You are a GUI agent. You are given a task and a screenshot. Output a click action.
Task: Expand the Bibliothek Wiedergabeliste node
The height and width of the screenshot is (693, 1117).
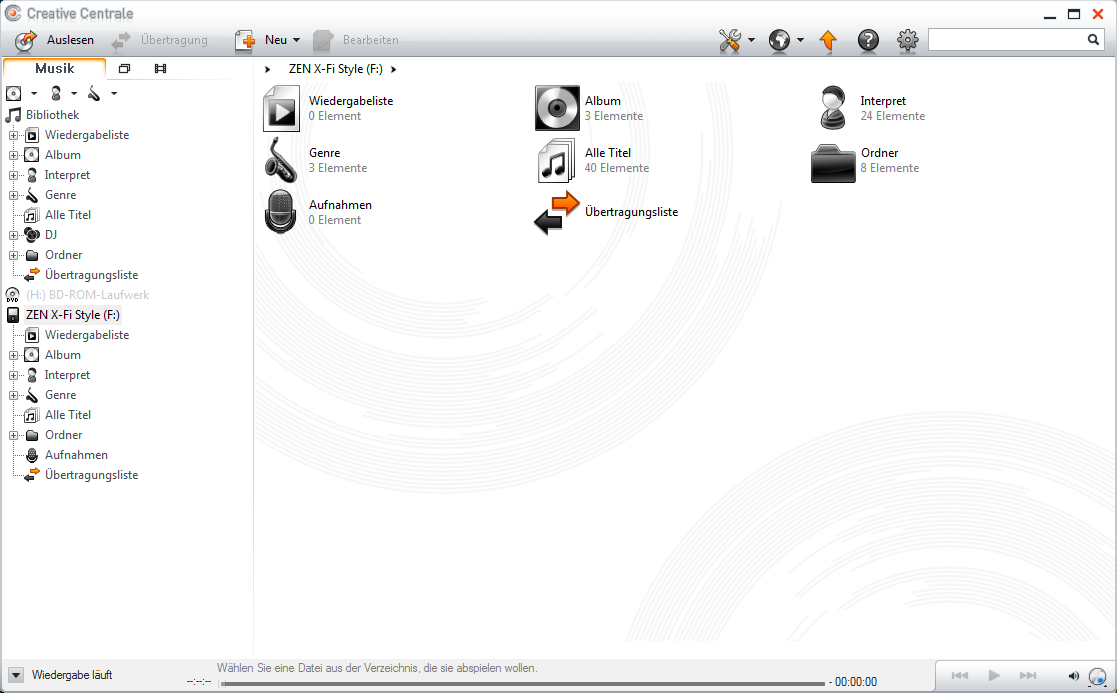click(x=13, y=135)
